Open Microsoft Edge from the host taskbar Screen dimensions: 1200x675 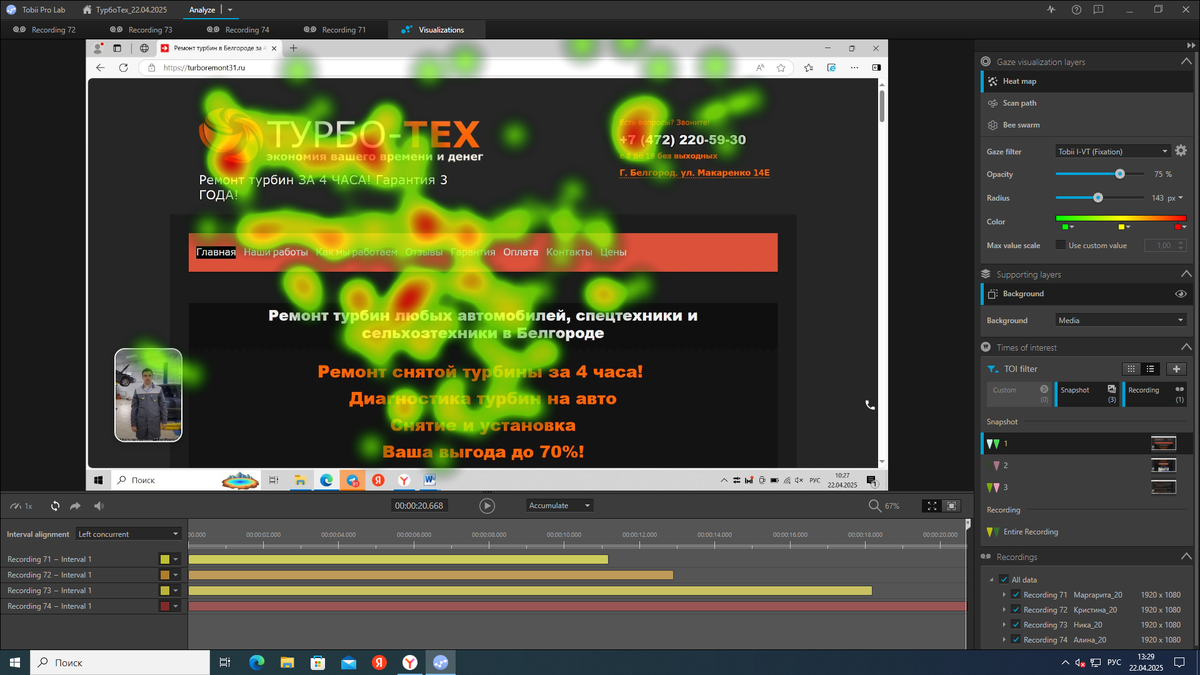pyautogui.click(x=256, y=662)
